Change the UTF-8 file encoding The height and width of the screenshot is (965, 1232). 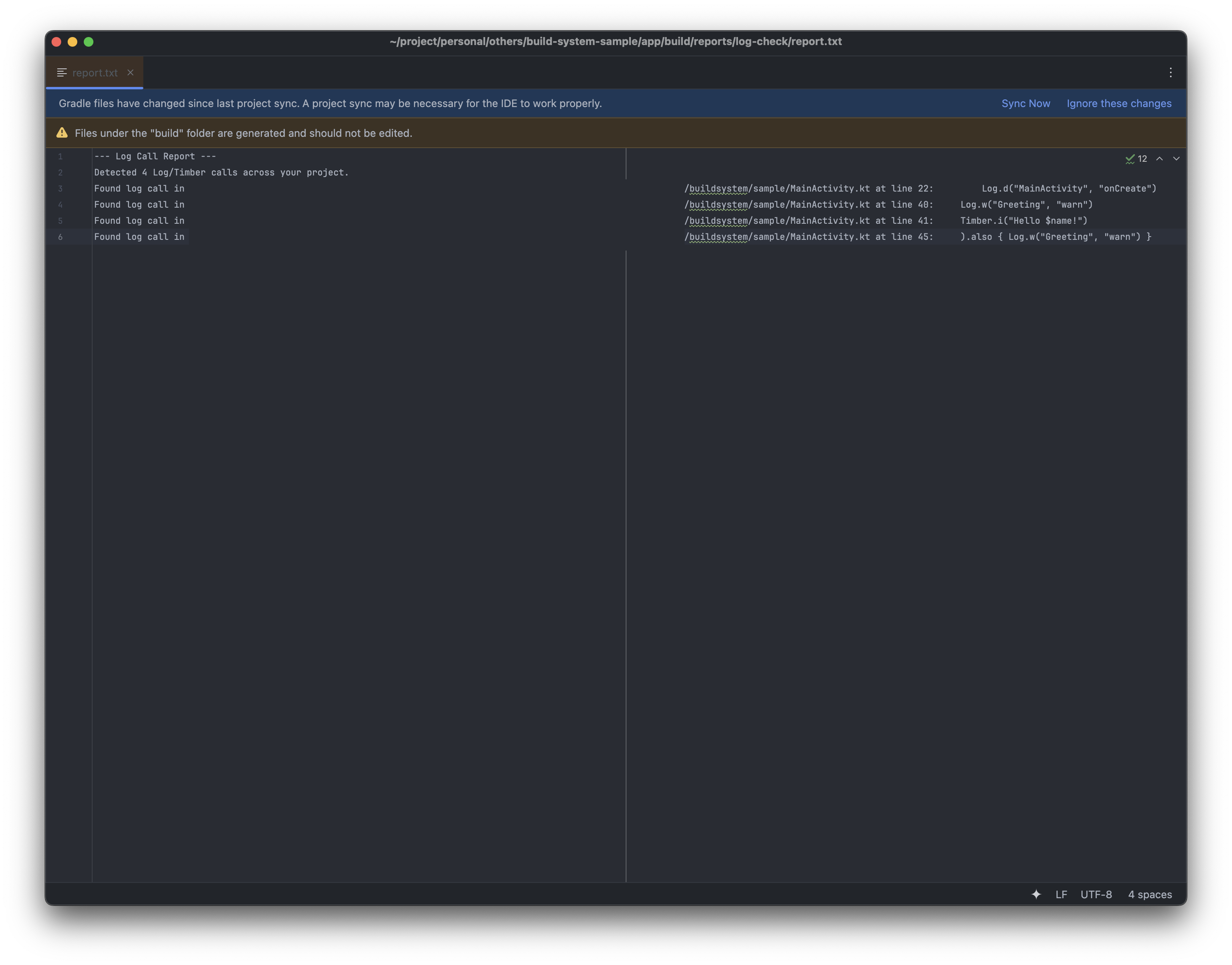pyautogui.click(x=1096, y=895)
